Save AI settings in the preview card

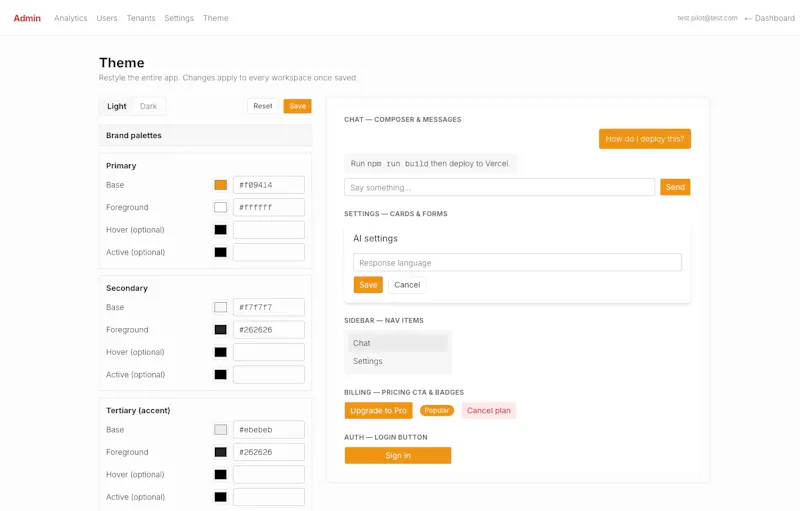(x=368, y=285)
